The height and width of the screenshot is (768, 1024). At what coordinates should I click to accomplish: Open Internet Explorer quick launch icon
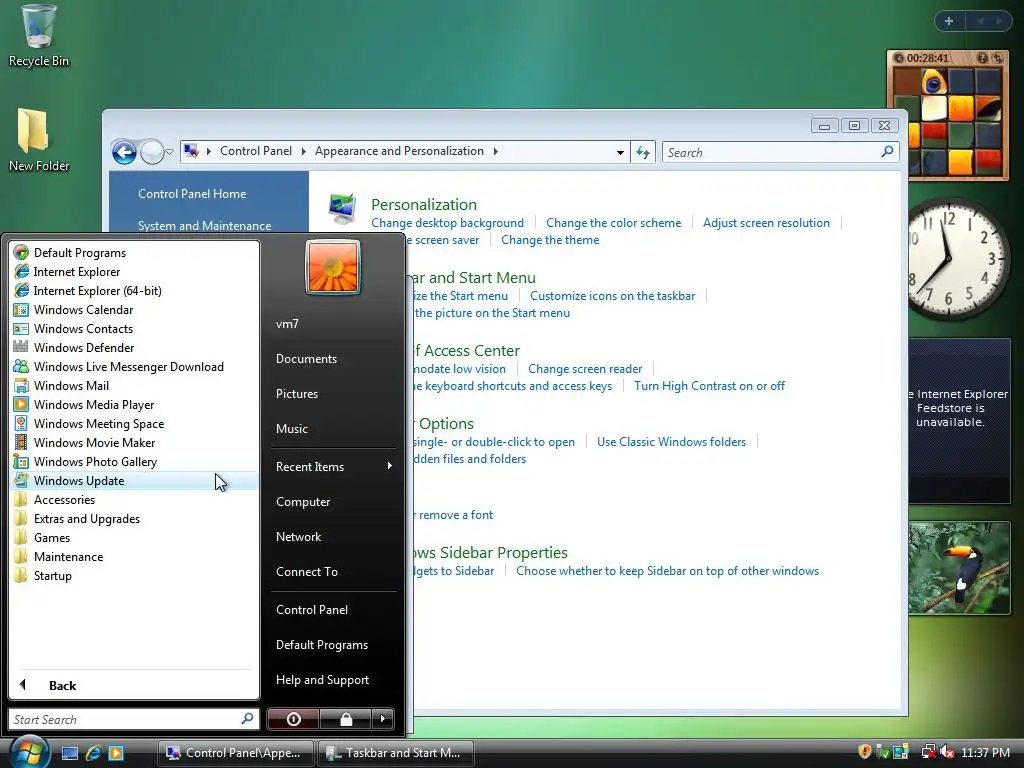click(93, 753)
